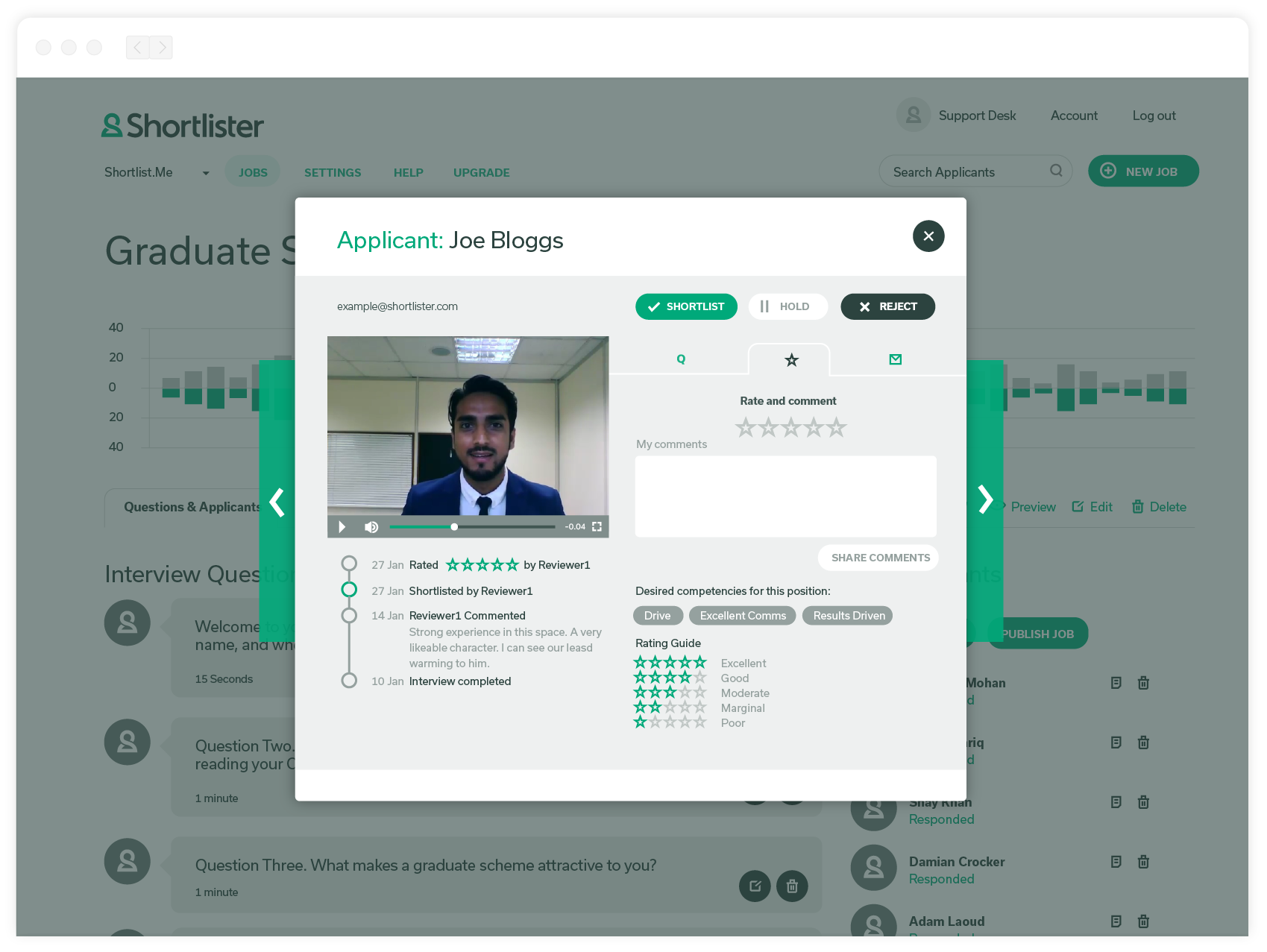Viewport: 1267px width, 952px height.
Task: Click the Shortlisted by Reviewer1 timeline marker
Action: 349,590
